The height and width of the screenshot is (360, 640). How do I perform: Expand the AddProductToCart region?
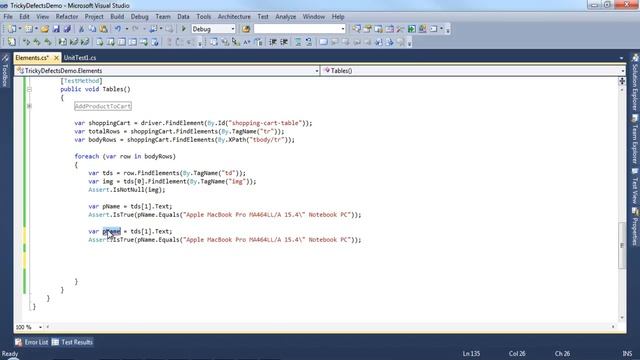click(x=29, y=106)
